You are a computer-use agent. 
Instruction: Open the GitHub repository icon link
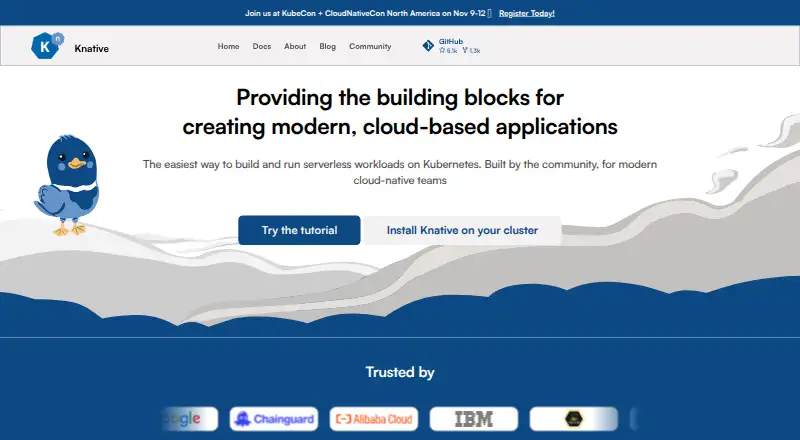pyautogui.click(x=428, y=46)
